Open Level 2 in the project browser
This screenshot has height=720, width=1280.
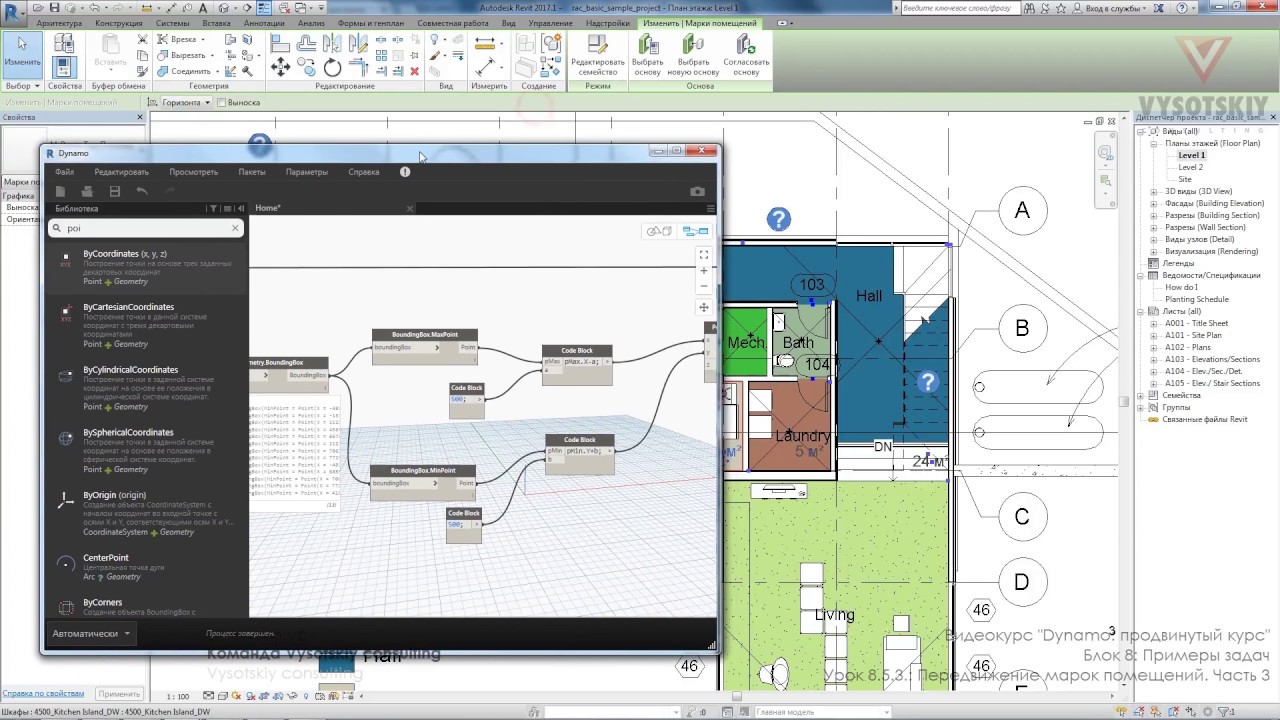pos(1190,167)
